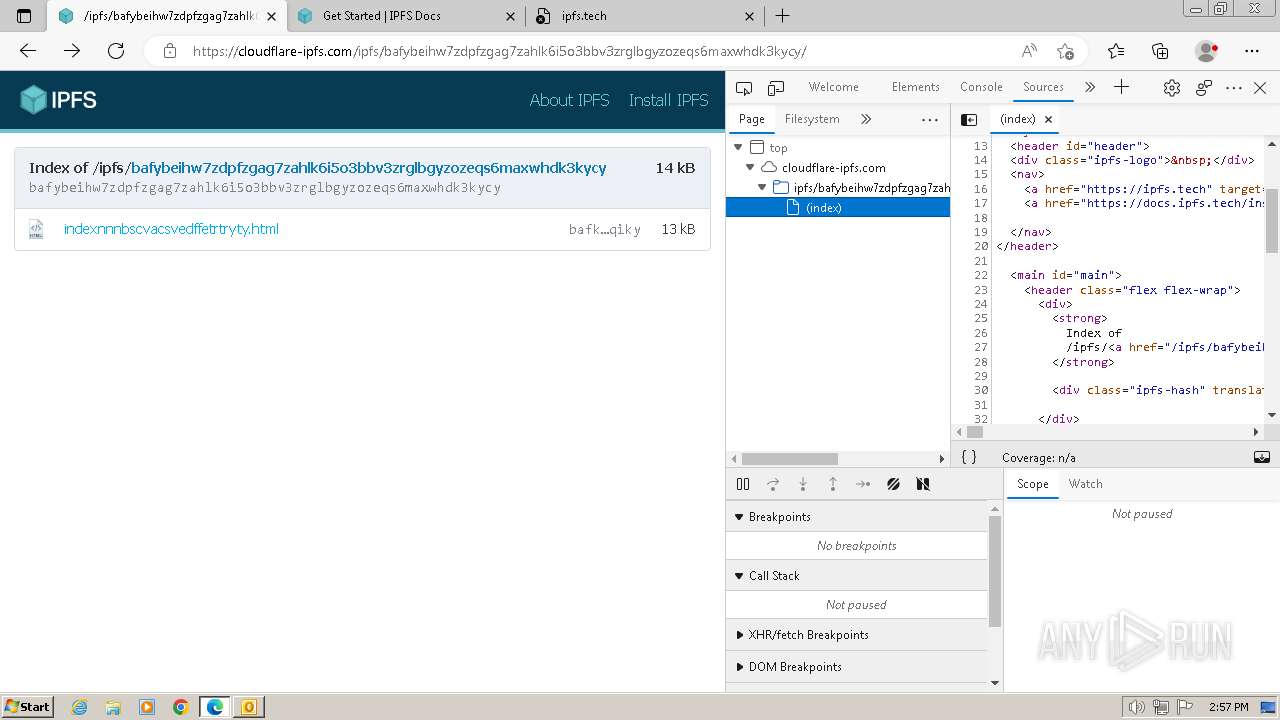Click the Step icon in debugger
The height and width of the screenshot is (720, 1280).
(863, 484)
